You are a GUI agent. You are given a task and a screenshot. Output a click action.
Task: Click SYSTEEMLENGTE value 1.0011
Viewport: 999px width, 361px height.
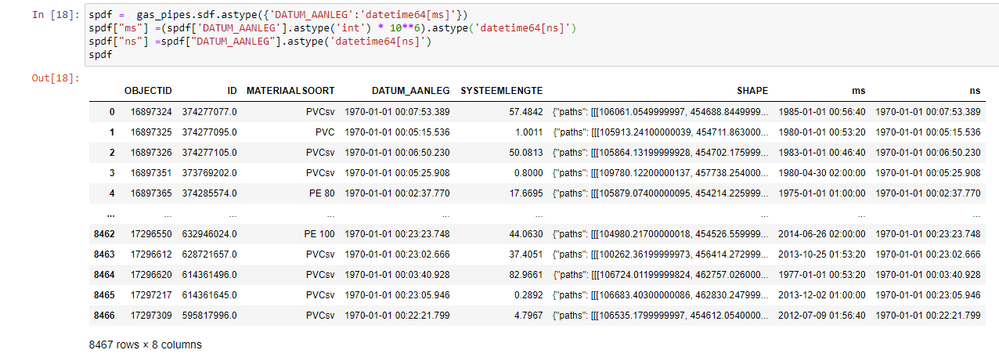pyautogui.click(x=529, y=132)
